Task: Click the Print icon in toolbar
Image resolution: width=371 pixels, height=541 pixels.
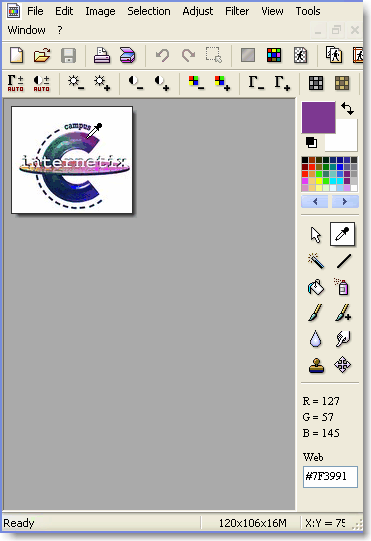Action: pos(102,55)
